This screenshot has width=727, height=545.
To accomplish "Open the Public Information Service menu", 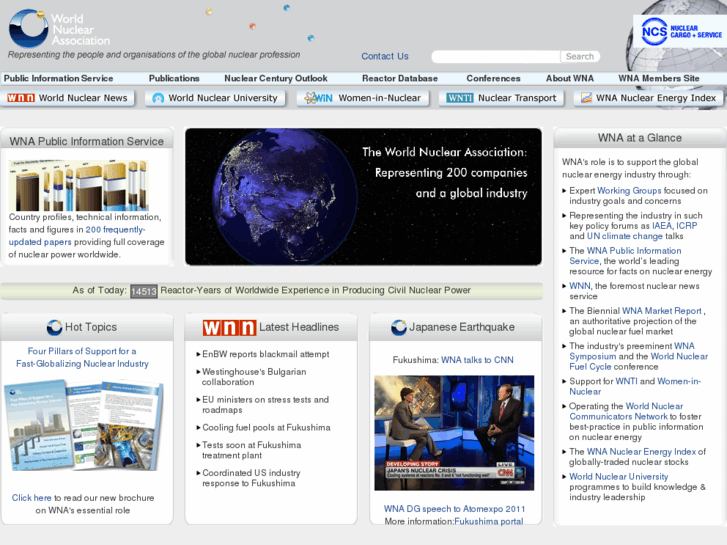I will tap(58, 78).
